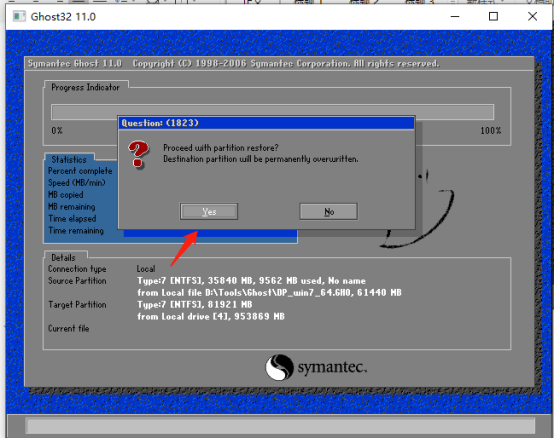The width and height of the screenshot is (554, 439).
Task: Click the 100% progress marker
Action: pos(490,131)
